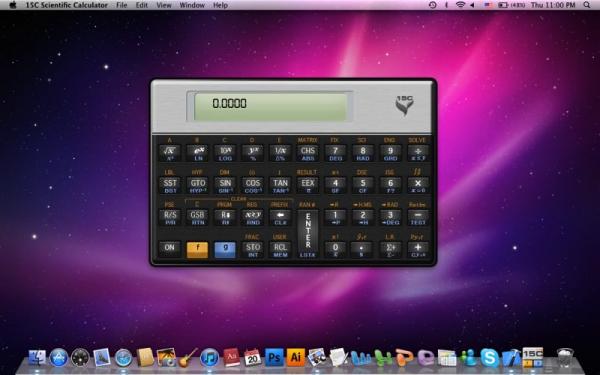
Task: Open Finder in the dock
Action: [x=37, y=358]
